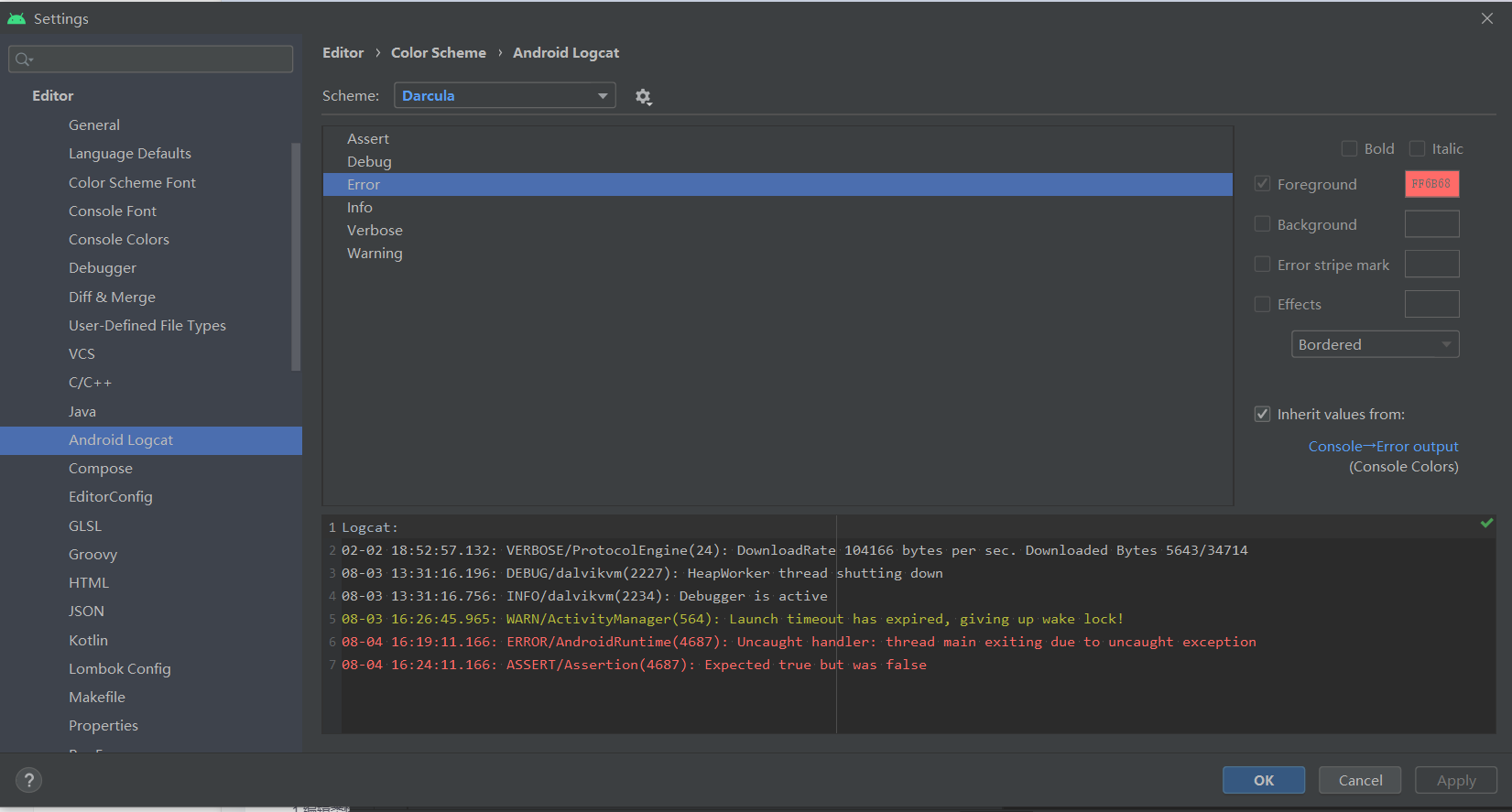1512x812 pixels.
Task: Close the Settings dialog
Action: [x=1487, y=18]
